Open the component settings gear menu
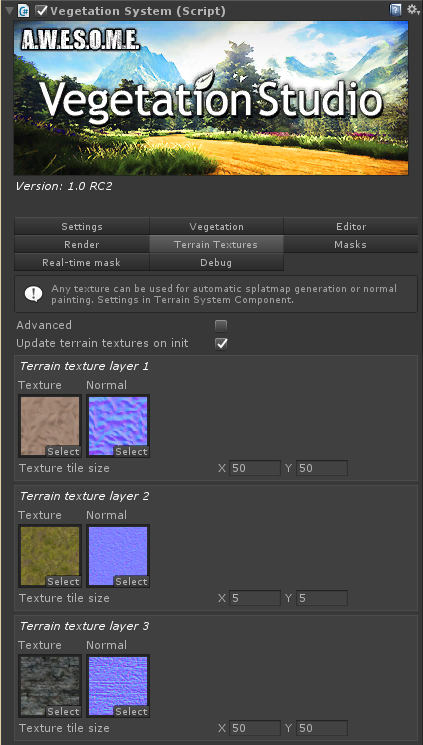 [412, 10]
